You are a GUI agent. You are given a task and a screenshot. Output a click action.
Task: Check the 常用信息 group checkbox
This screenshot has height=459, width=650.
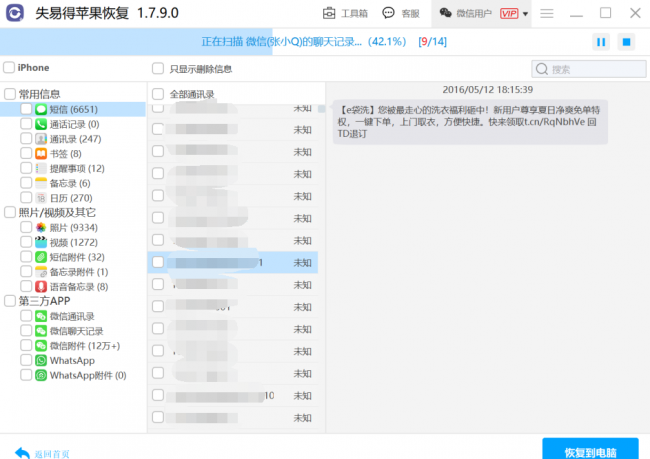(10, 94)
